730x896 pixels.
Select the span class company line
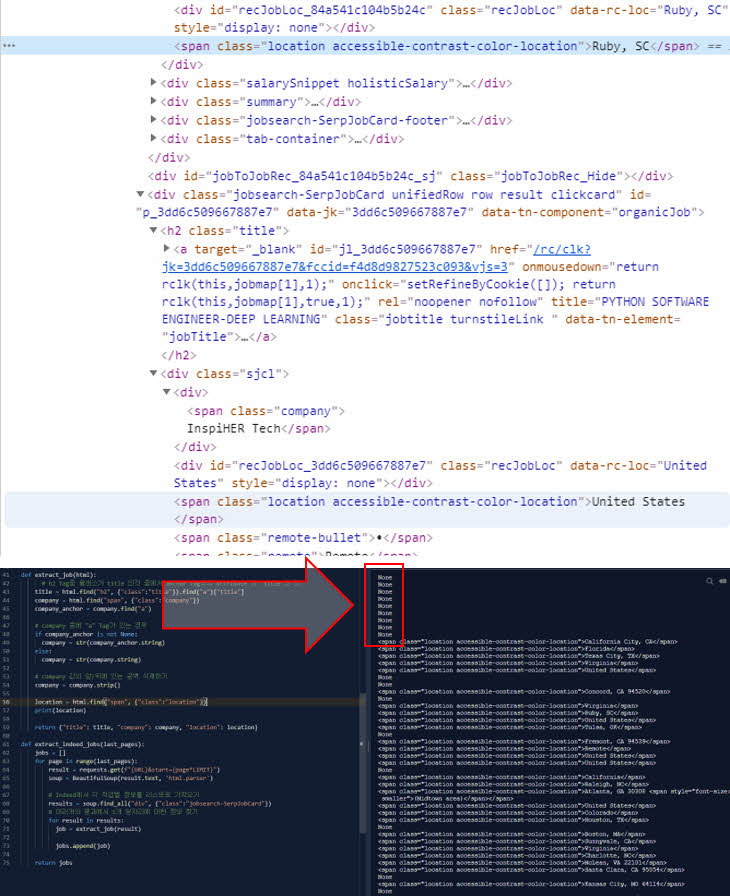click(266, 411)
